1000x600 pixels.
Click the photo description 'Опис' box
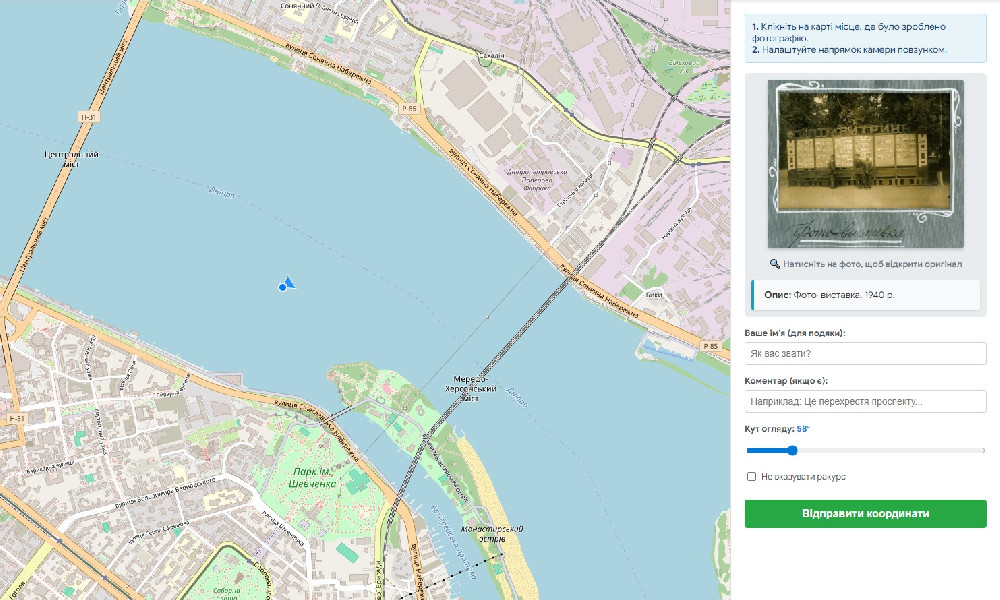pyautogui.click(x=865, y=295)
